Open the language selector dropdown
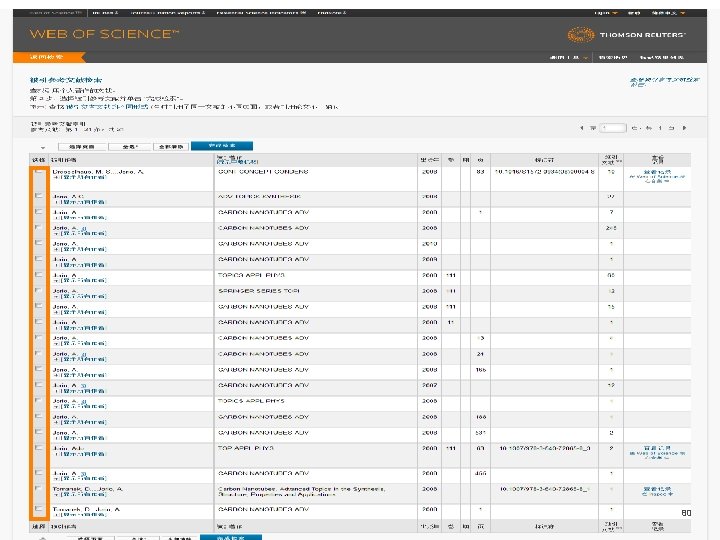 click(x=668, y=13)
